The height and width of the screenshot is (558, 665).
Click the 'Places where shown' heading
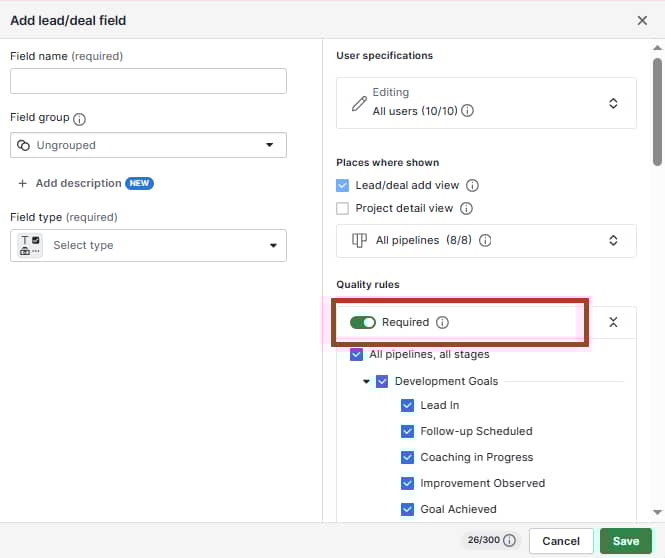(387, 163)
